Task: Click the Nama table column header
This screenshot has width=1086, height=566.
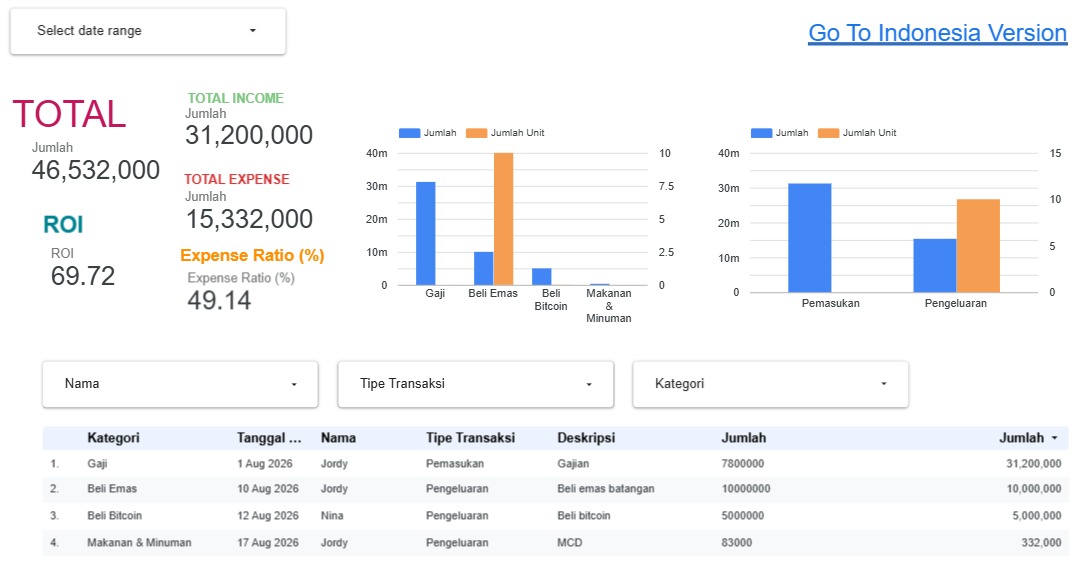Action: pos(338,438)
